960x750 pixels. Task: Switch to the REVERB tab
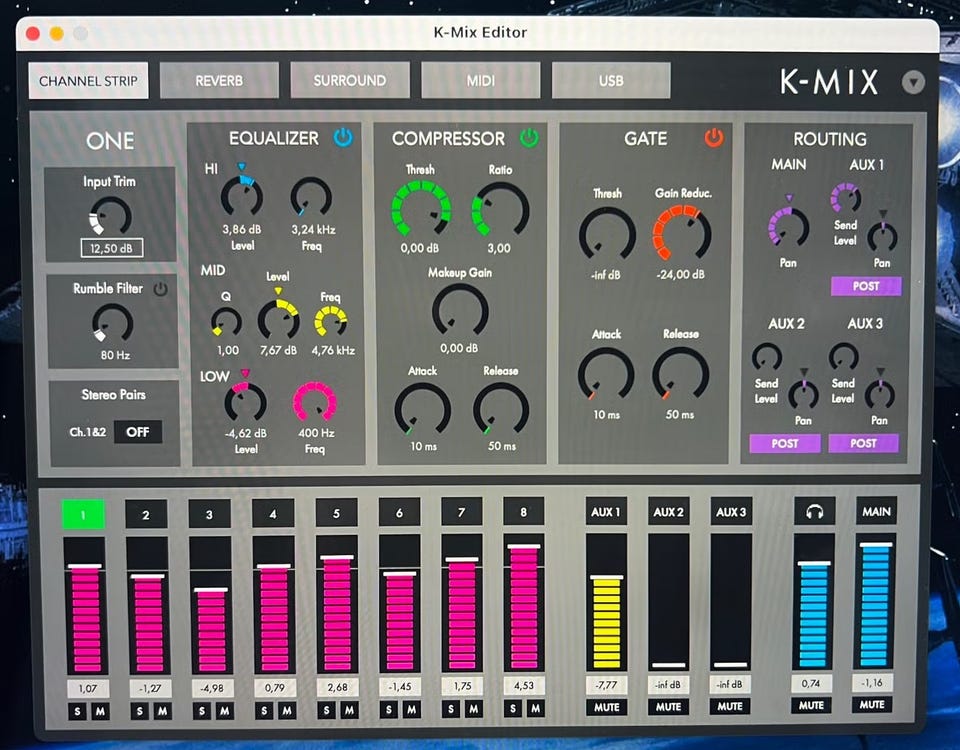point(219,80)
